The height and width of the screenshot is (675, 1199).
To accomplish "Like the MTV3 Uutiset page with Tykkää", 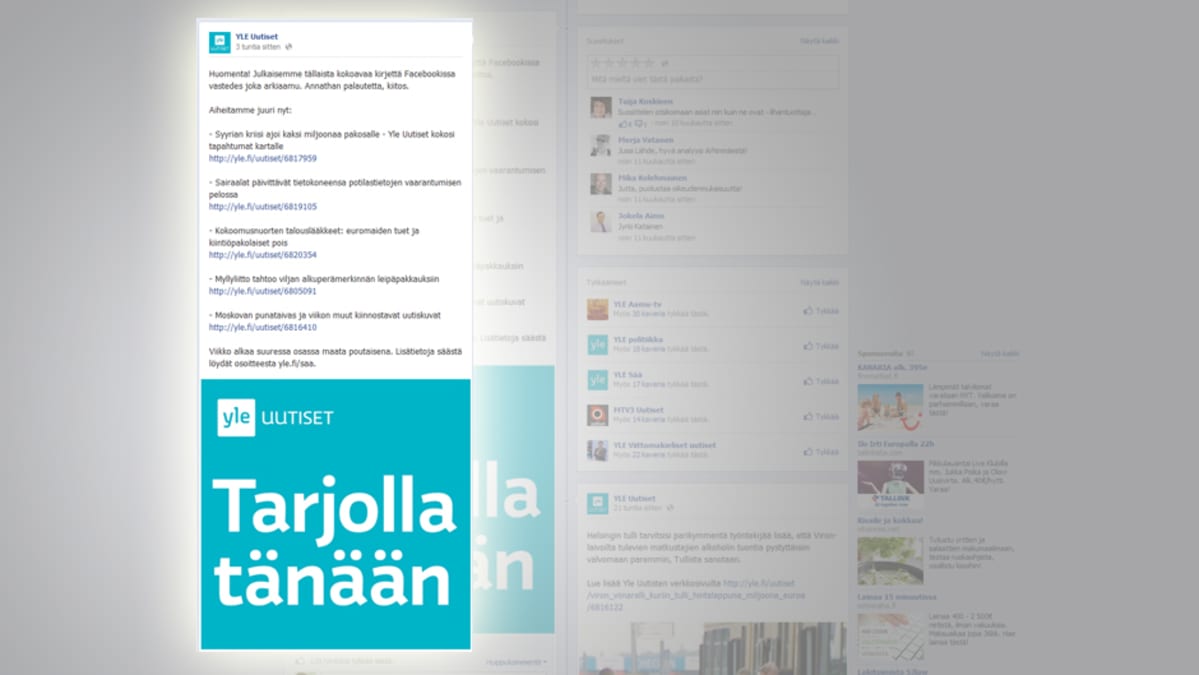I will pos(821,417).
